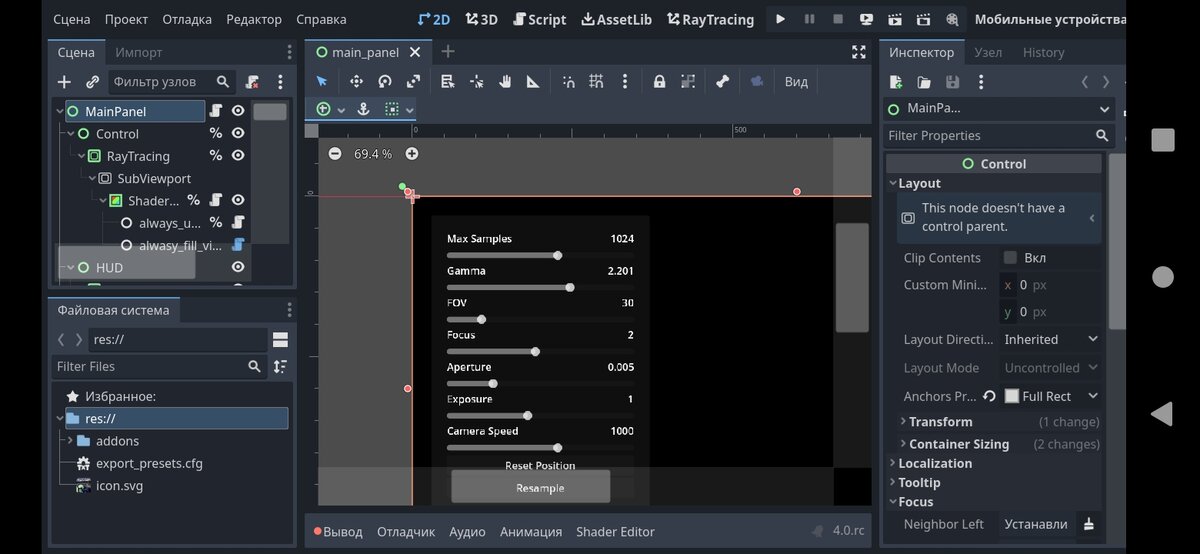Click the anchors preset anchor icon

[x=364, y=109]
